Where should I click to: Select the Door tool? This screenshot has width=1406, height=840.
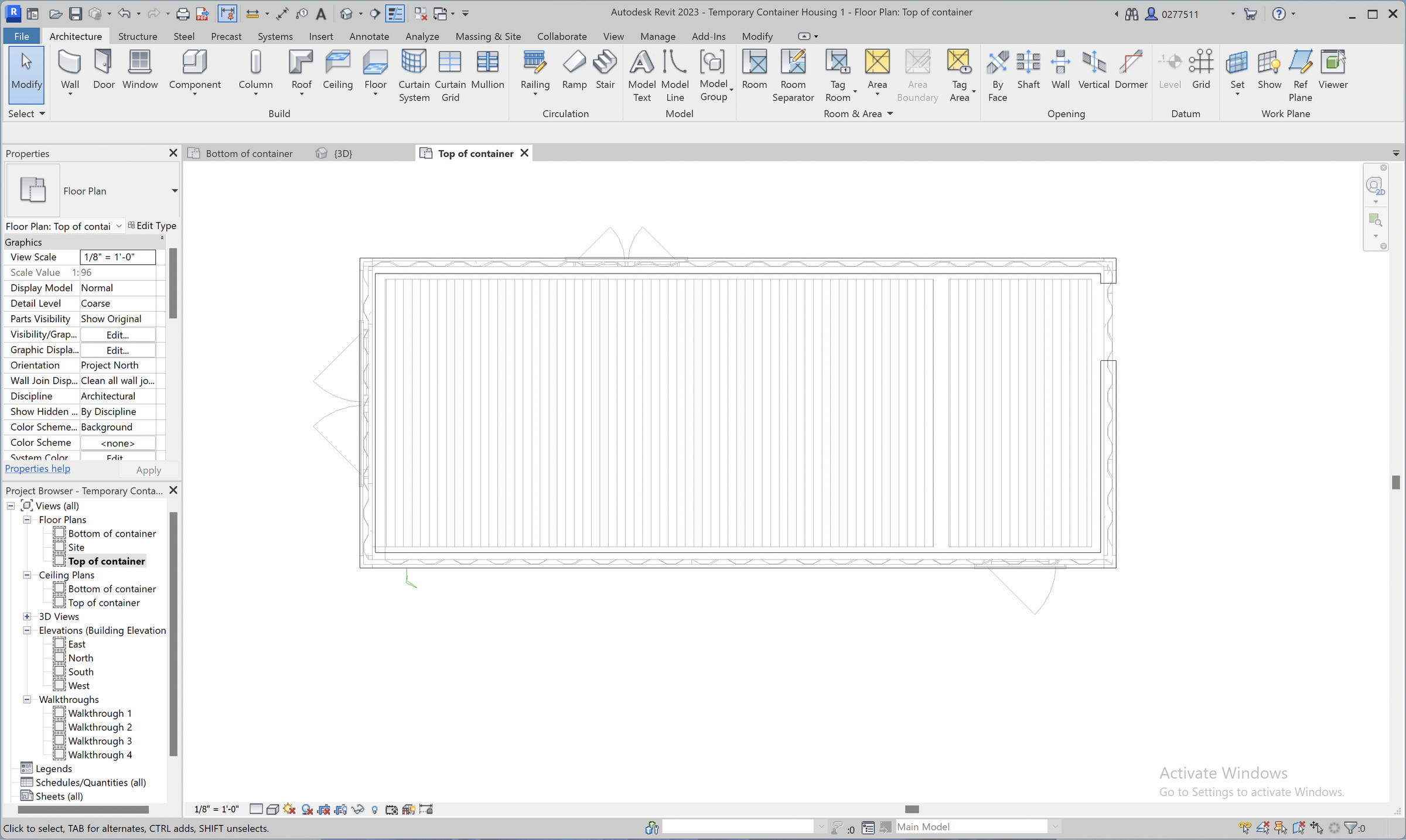[104, 70]
